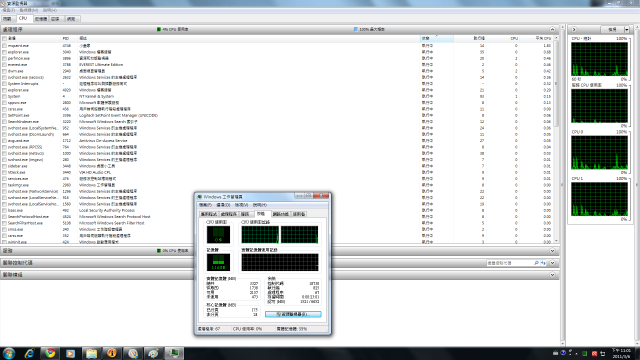Click the Windows Task Manager title bar icon
The height and width of the screenshot is (360, 640).
pyautogui.click(x=200, y=197)
